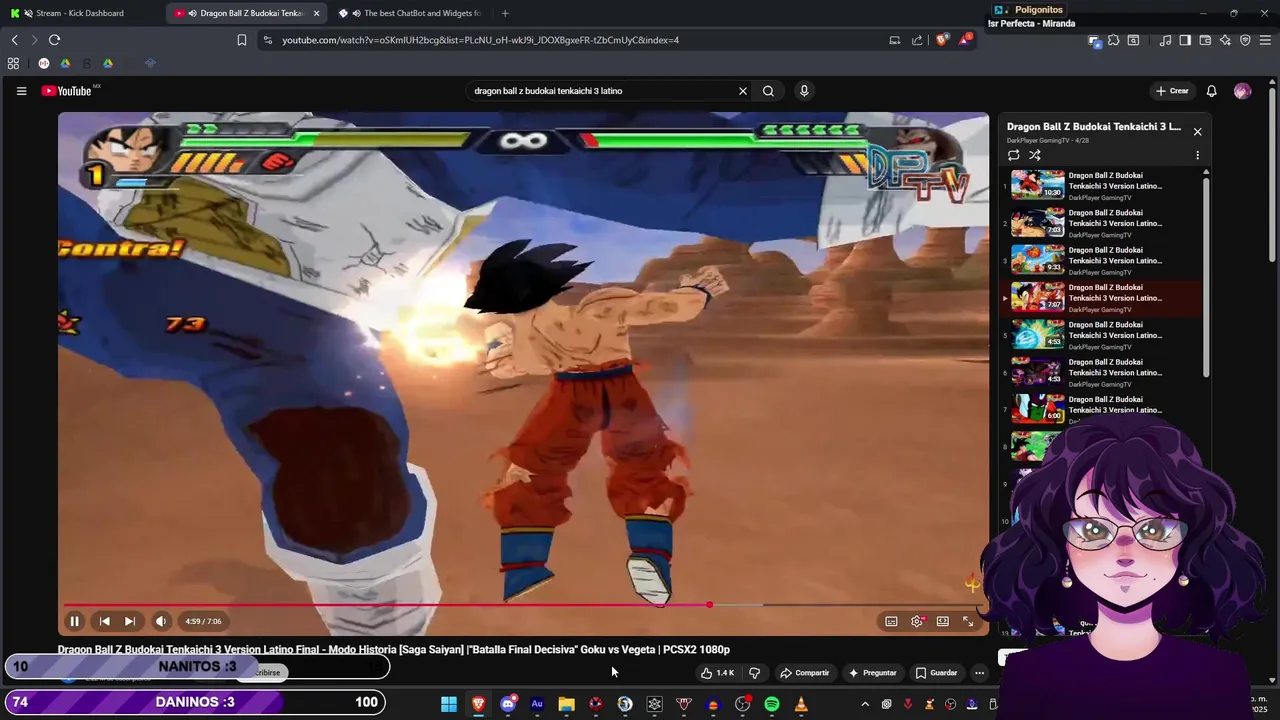Toggle subtitles on the video player

tap(891, 621)
